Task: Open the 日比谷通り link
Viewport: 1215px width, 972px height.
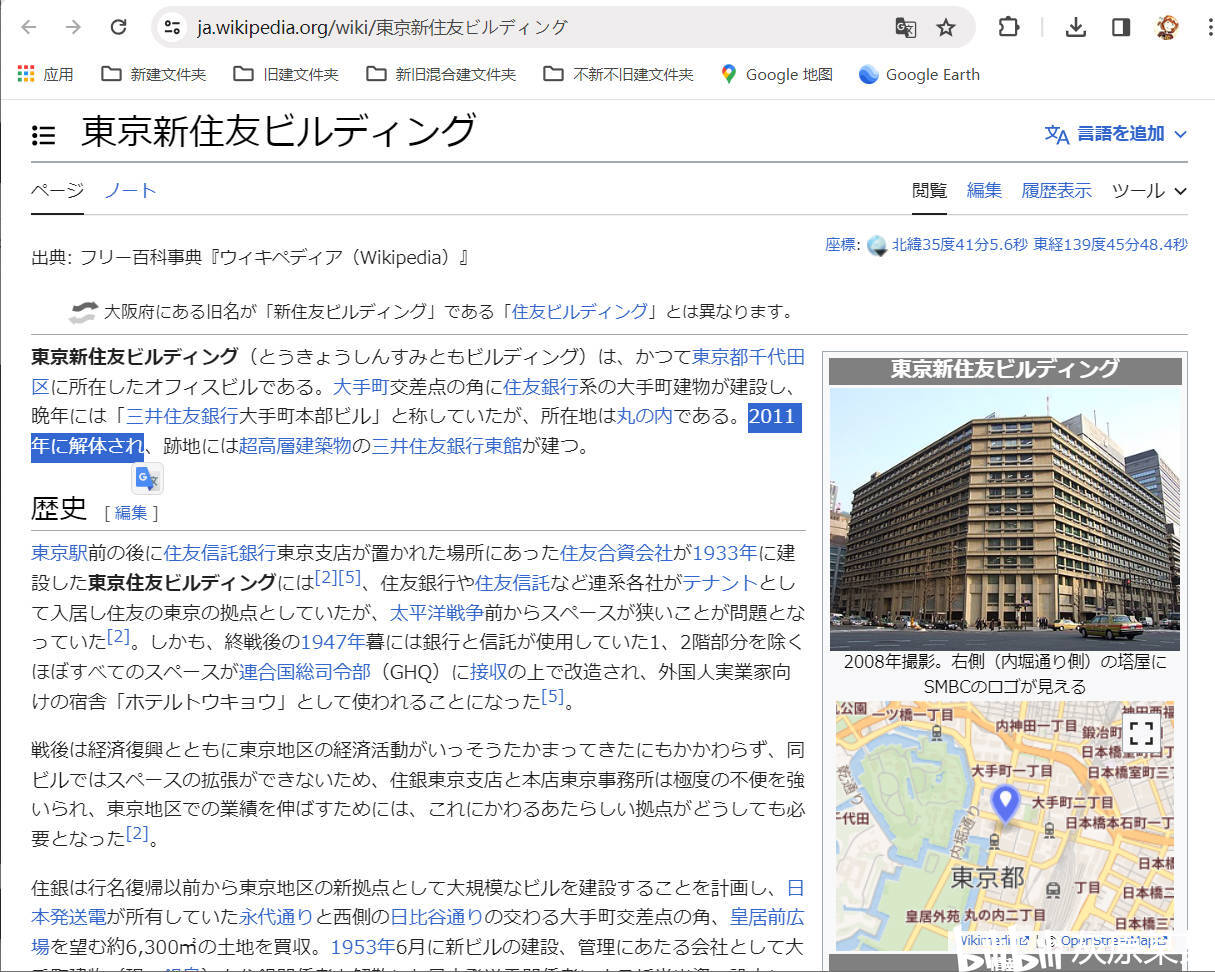Action: [437, 916]
